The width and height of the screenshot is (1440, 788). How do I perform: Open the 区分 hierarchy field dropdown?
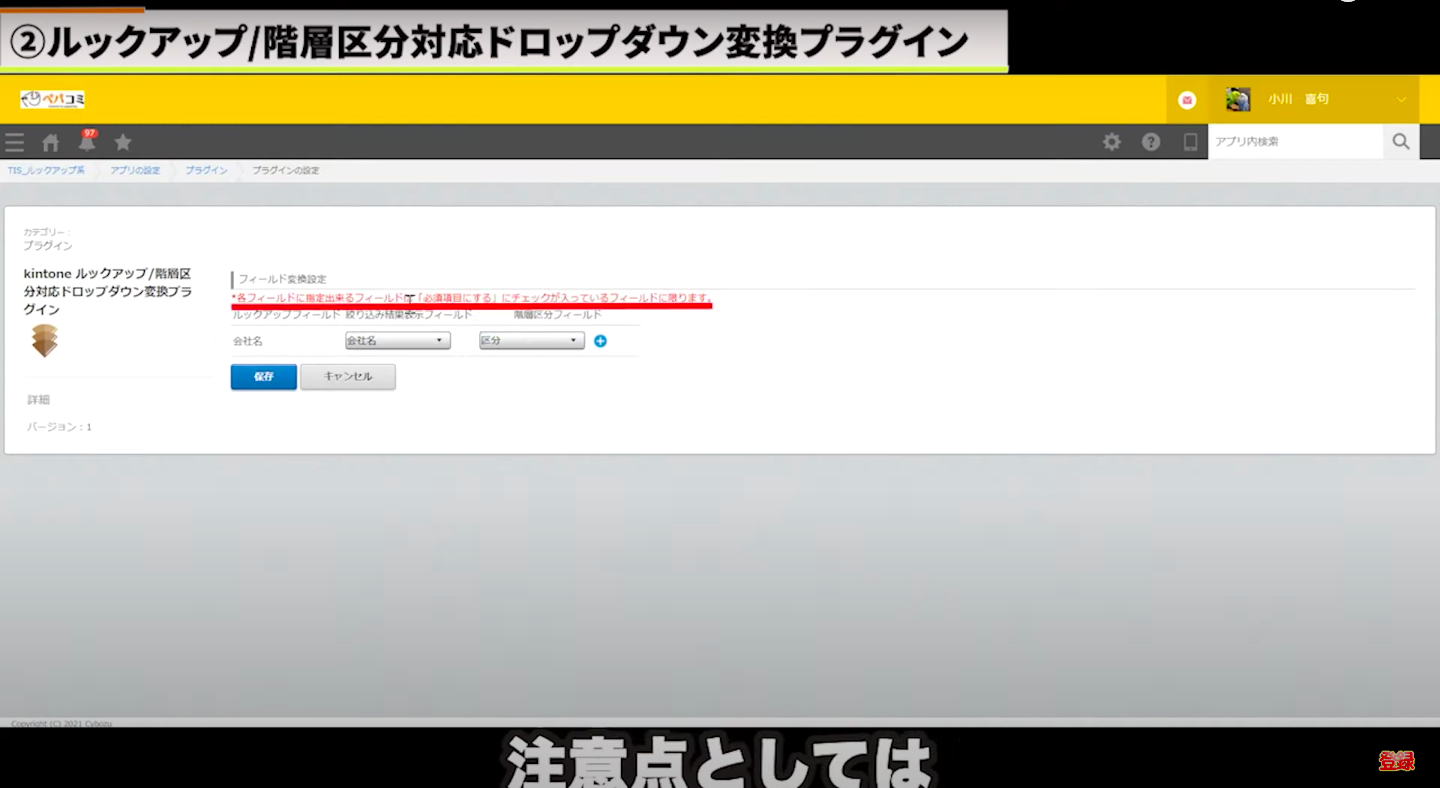pyautogui.click(x=531, y=341)
